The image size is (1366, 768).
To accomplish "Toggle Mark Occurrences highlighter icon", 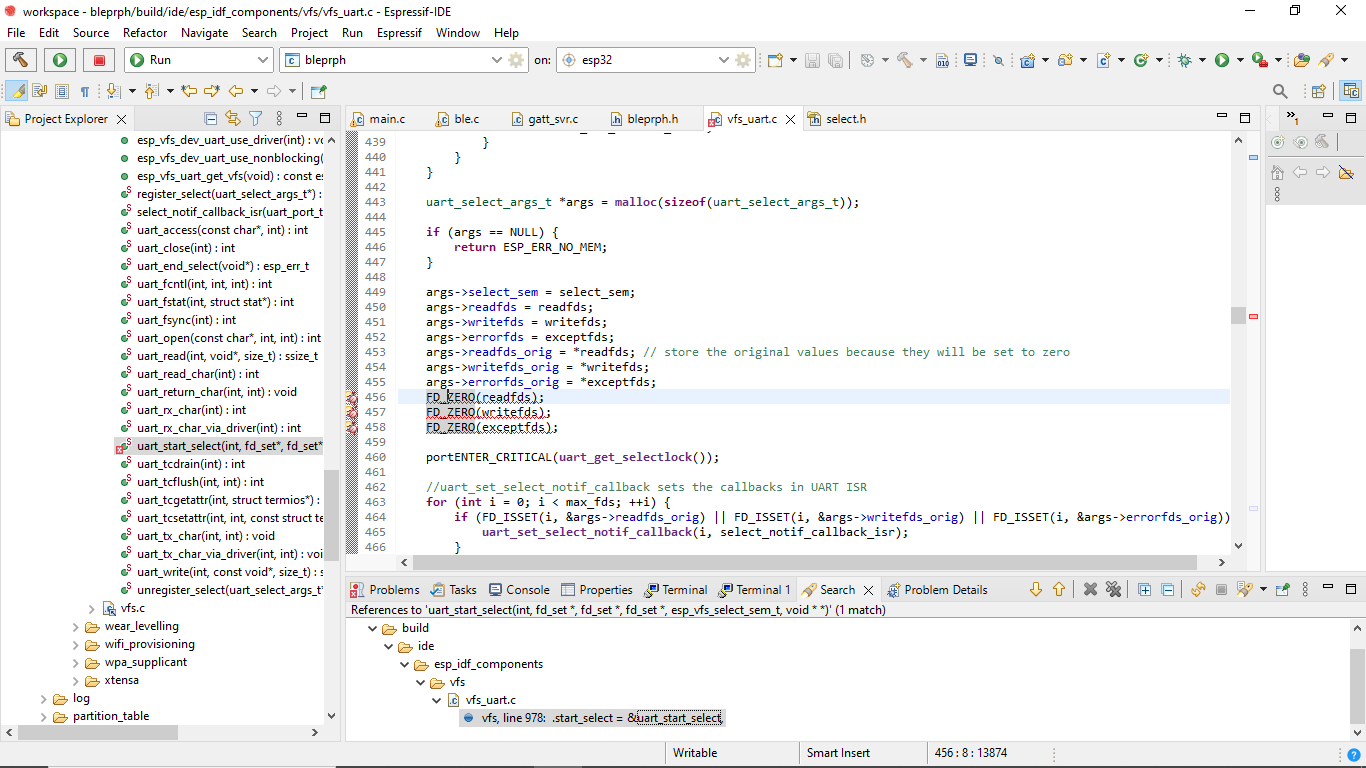I will (x=16, y=91).
